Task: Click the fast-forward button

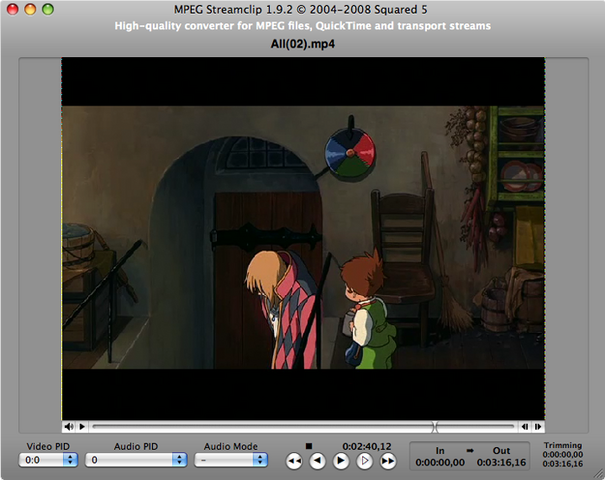Action: click(x=388, y=461)
